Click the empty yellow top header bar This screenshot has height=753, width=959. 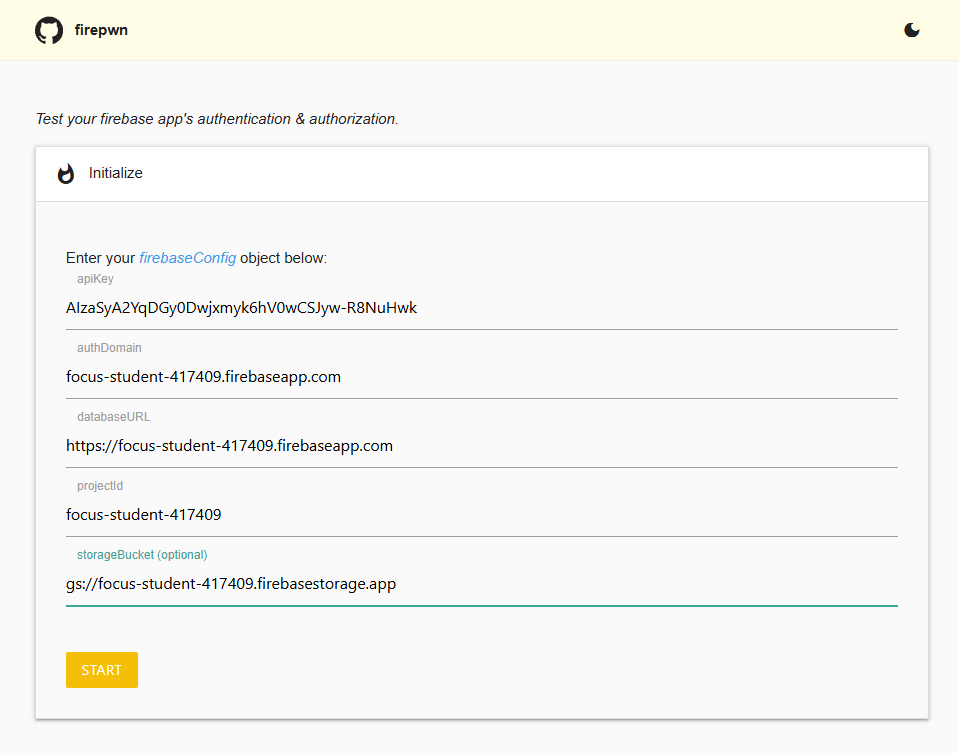click(x=500, y=30)
